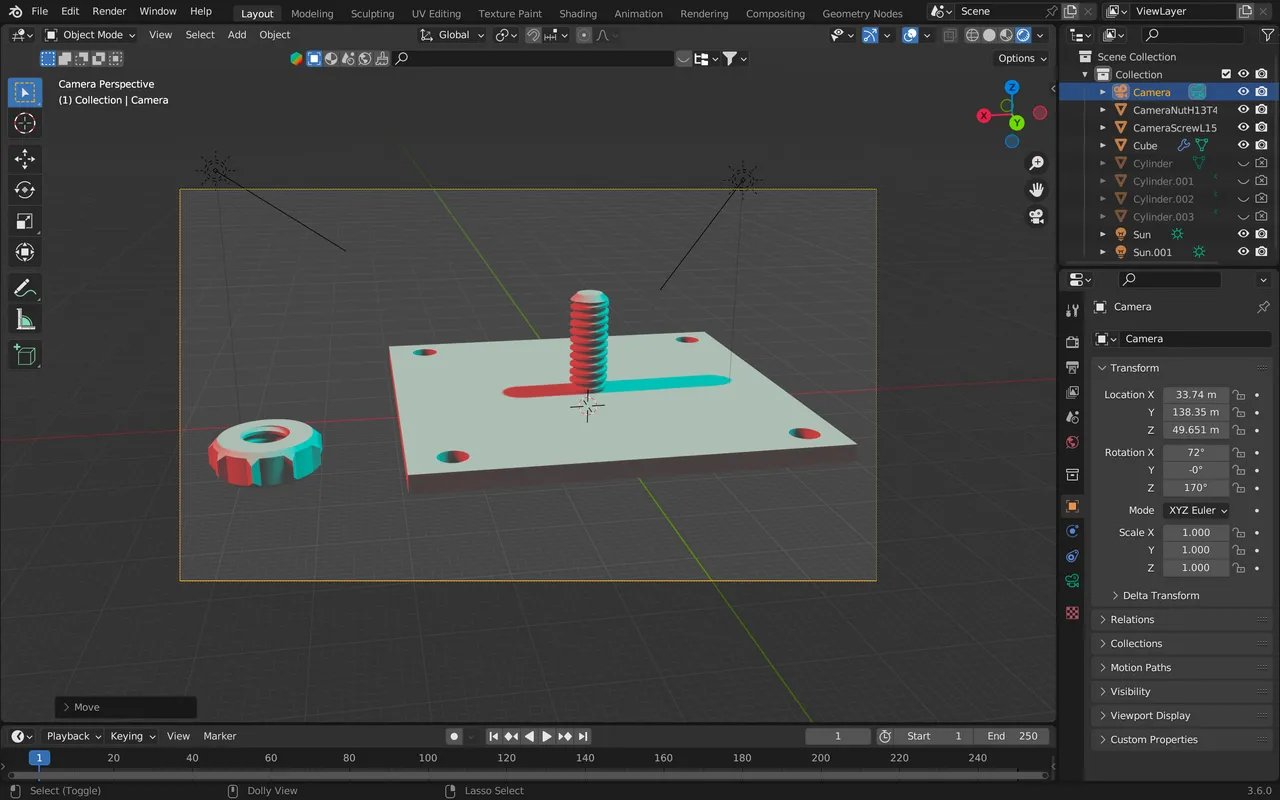
Task: Open the XYZ Euler rotation mode dropdown
Action: (x=1196, y=510)
